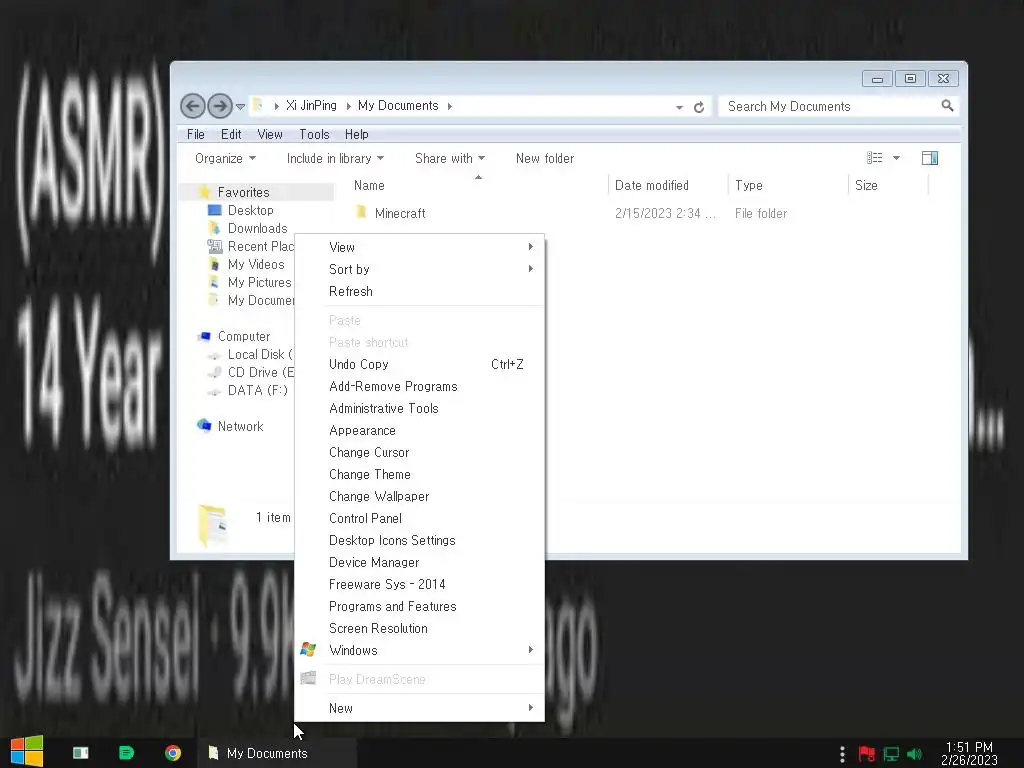Click the Windows Start button

click(27, 752)
